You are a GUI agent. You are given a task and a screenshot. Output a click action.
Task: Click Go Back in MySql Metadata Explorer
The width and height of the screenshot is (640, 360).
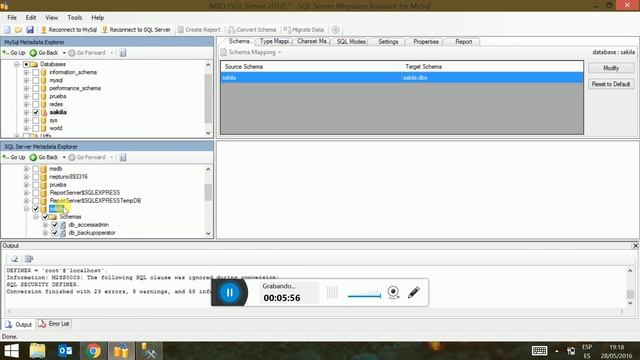pyautogui.click(x=44, y=53)
